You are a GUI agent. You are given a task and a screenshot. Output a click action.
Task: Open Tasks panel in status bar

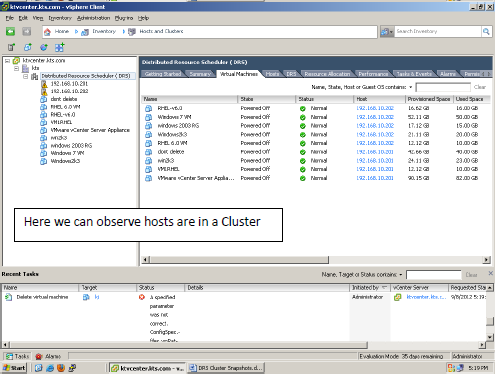[x=18, y=356]
